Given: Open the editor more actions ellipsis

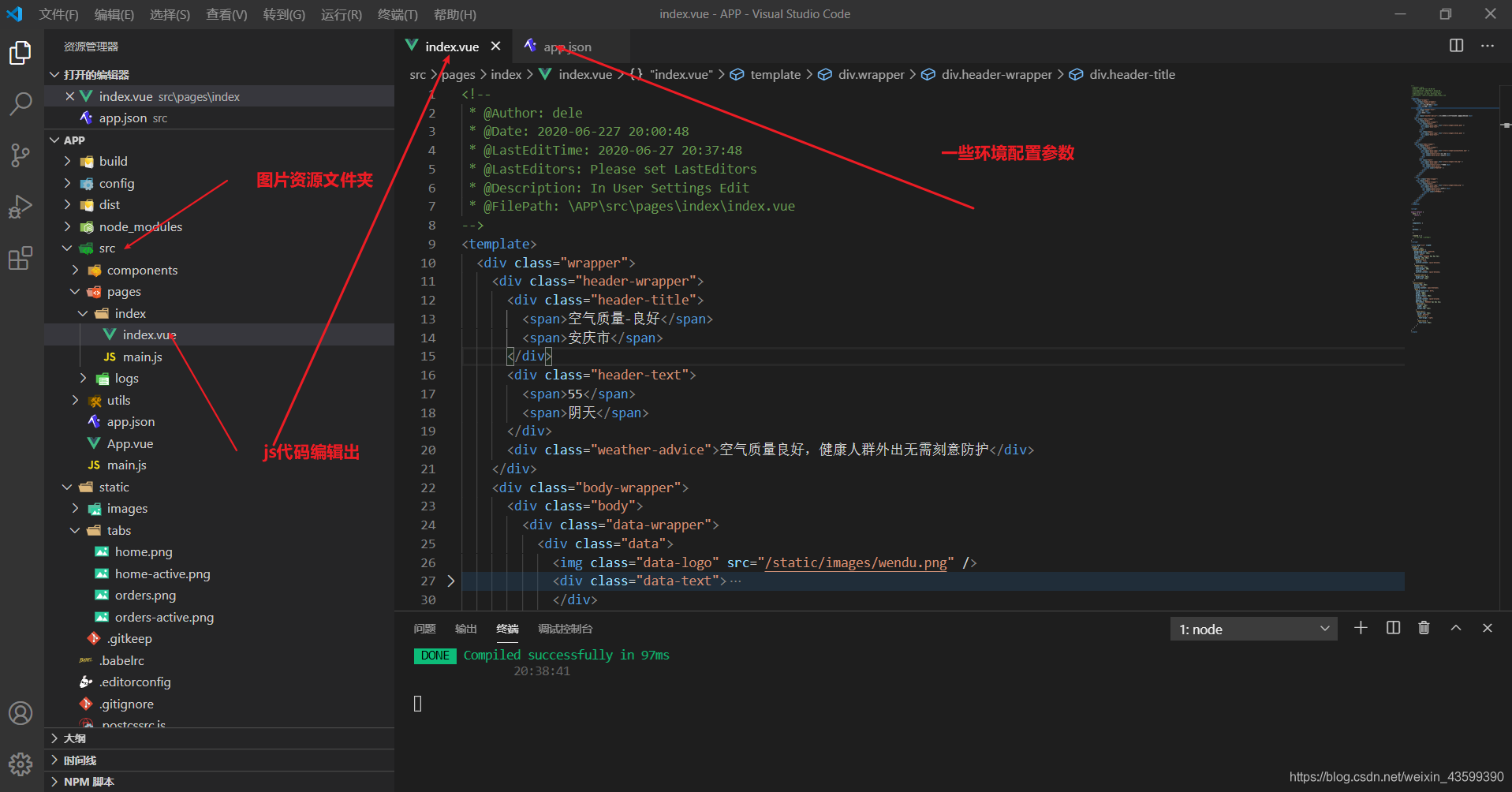Looking at the screenshot, I should tap(1488, 46).
